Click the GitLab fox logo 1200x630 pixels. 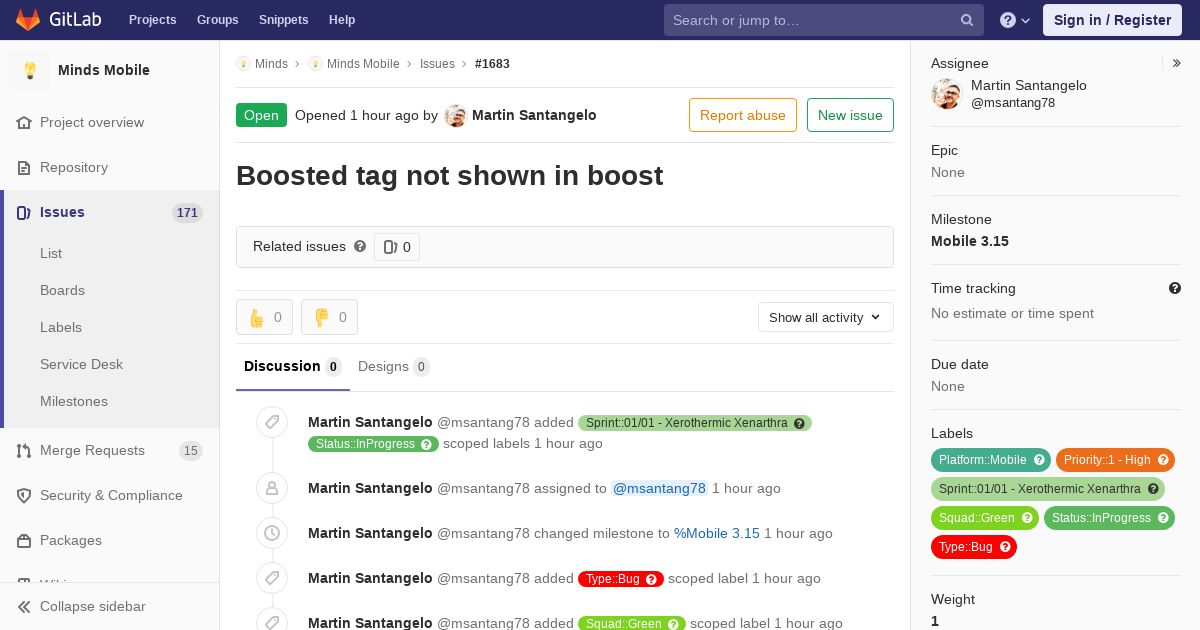click(x=28, y=19)
